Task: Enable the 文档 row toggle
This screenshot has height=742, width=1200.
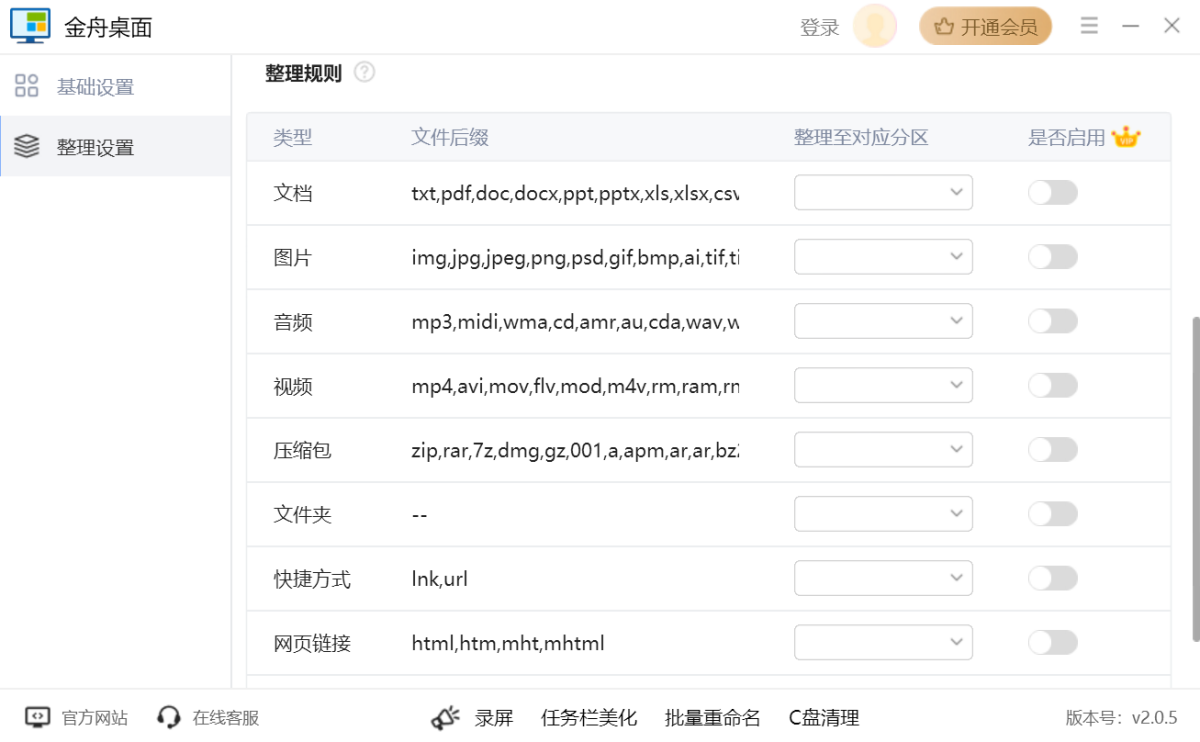Action: click(x=1053, y=193)
